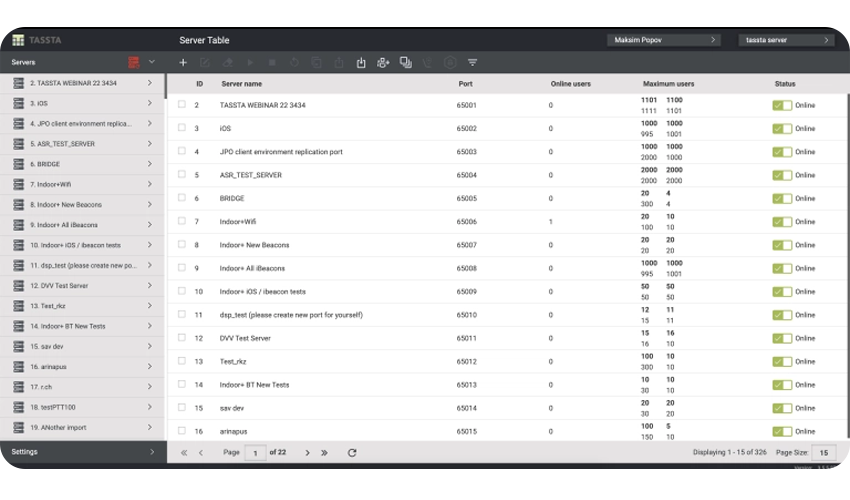850x500 pixels.
Task: Click the Stop server square icon
Action: coord(272,62)
